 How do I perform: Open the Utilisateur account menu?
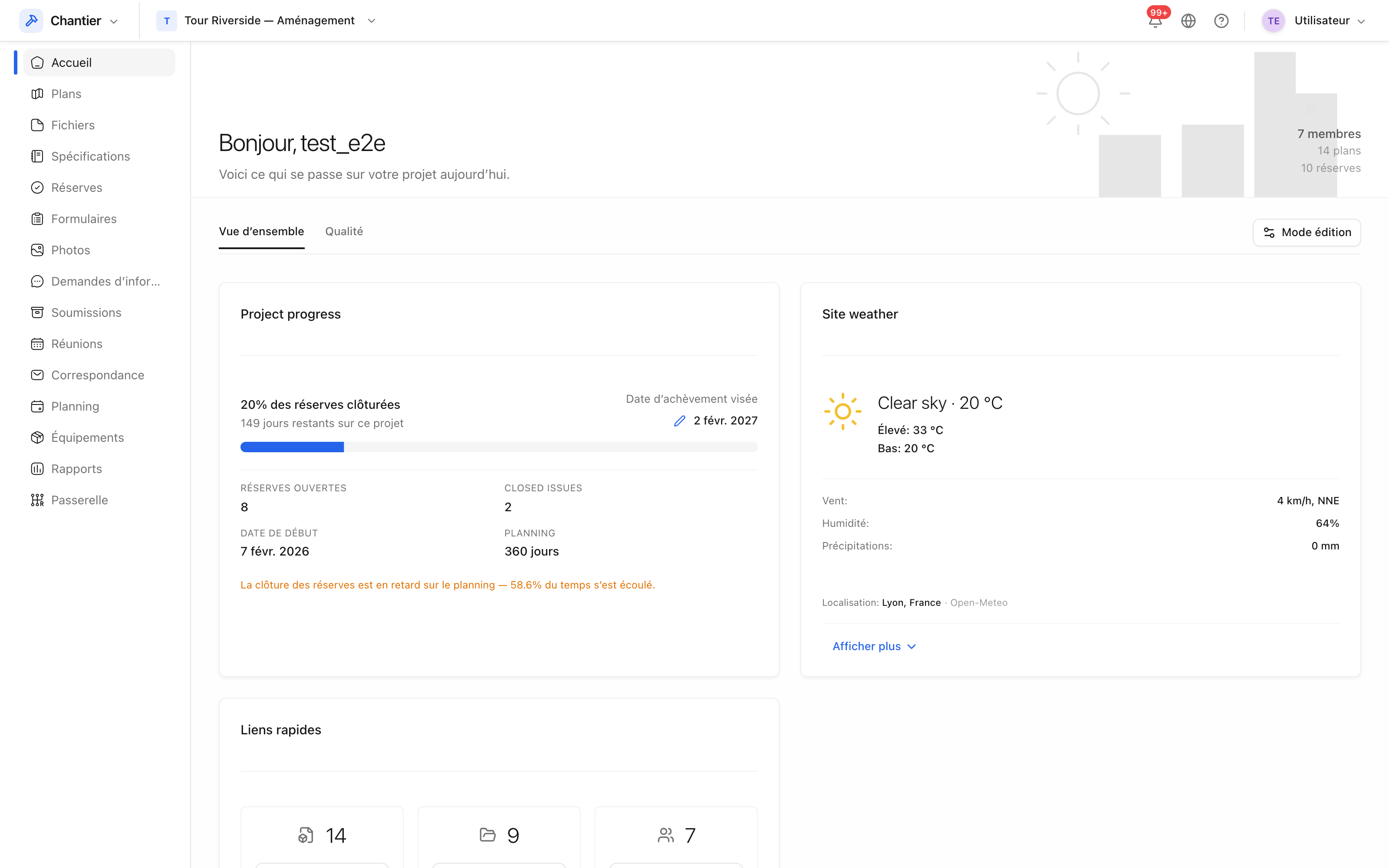pos(1313,21)
